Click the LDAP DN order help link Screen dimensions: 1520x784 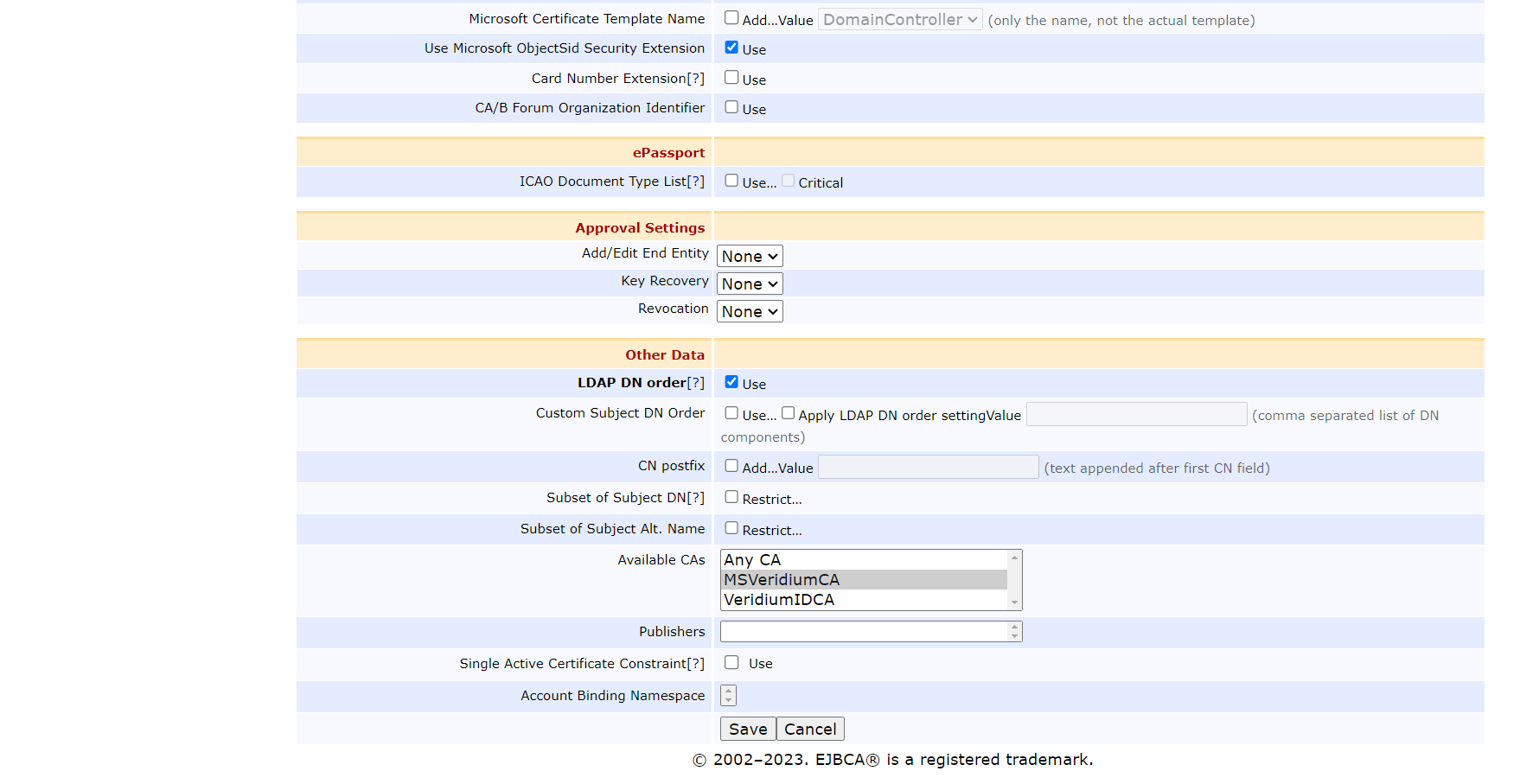tap(695, 383)
